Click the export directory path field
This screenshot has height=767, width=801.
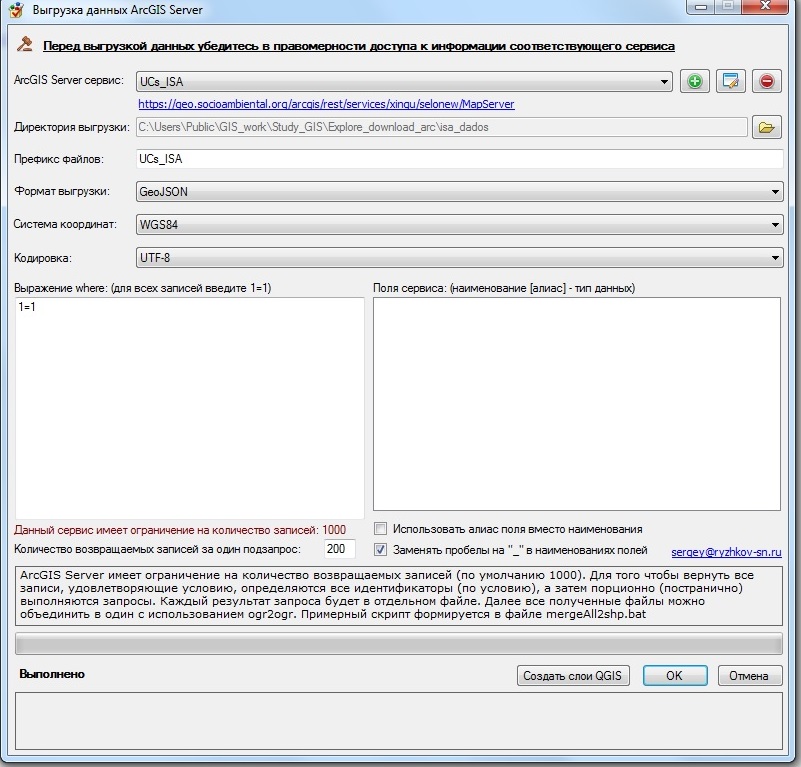(441, 127)
